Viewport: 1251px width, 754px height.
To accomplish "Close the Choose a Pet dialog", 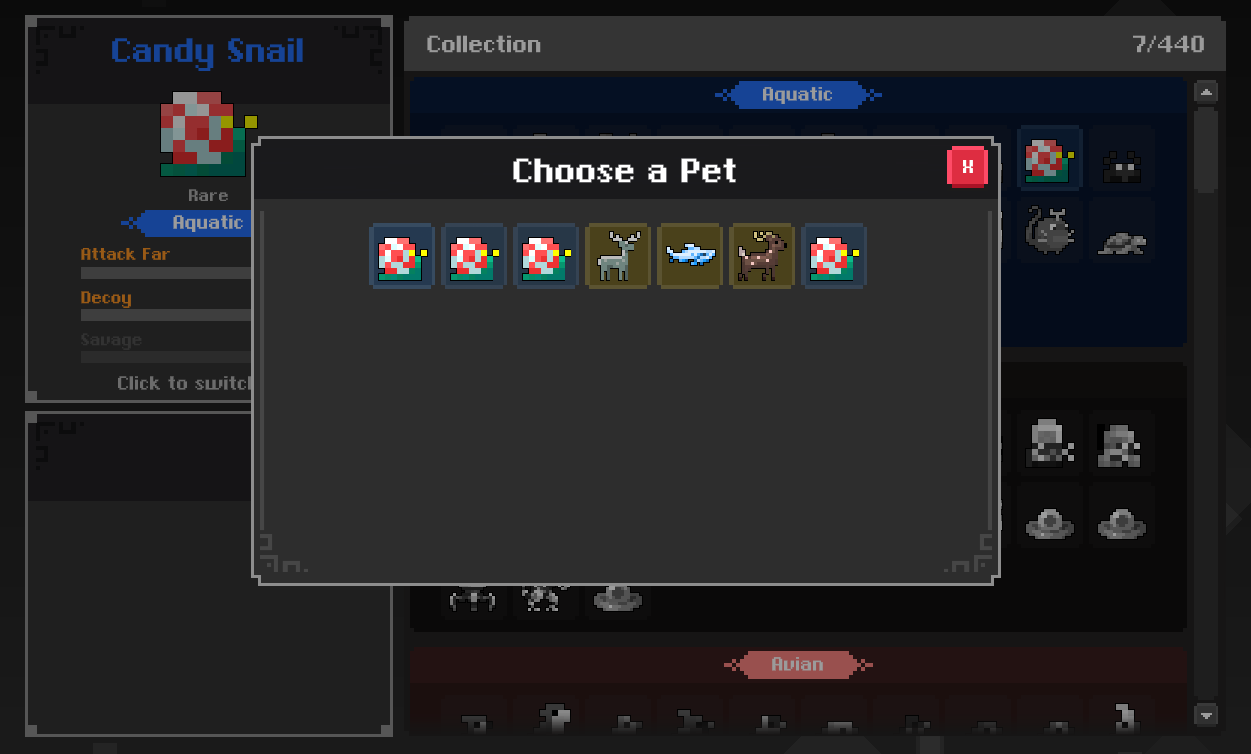I will (967, 167).
